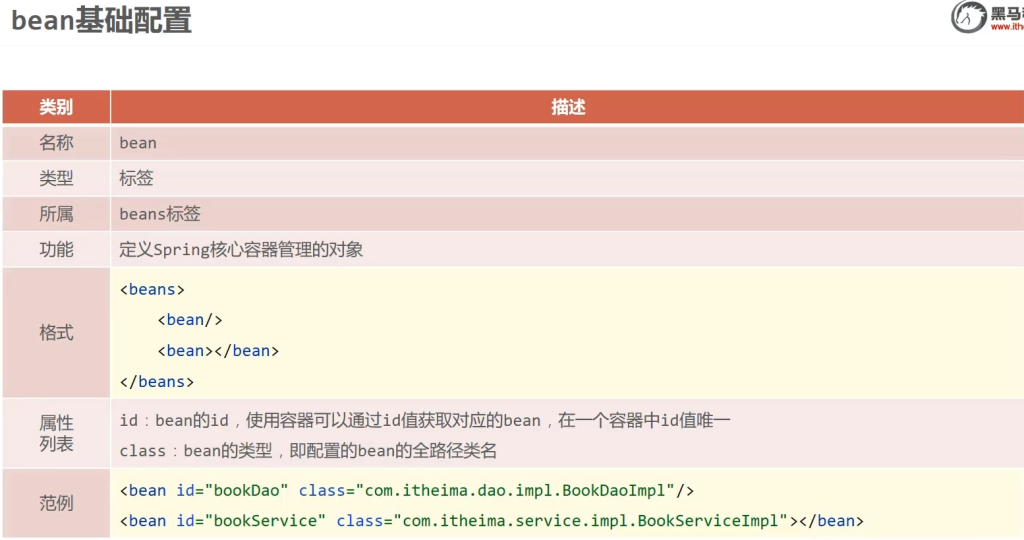Click the "bean基础配置" slide title
This screenshot has height=540, width=1024.
click(x=101, y=20)
